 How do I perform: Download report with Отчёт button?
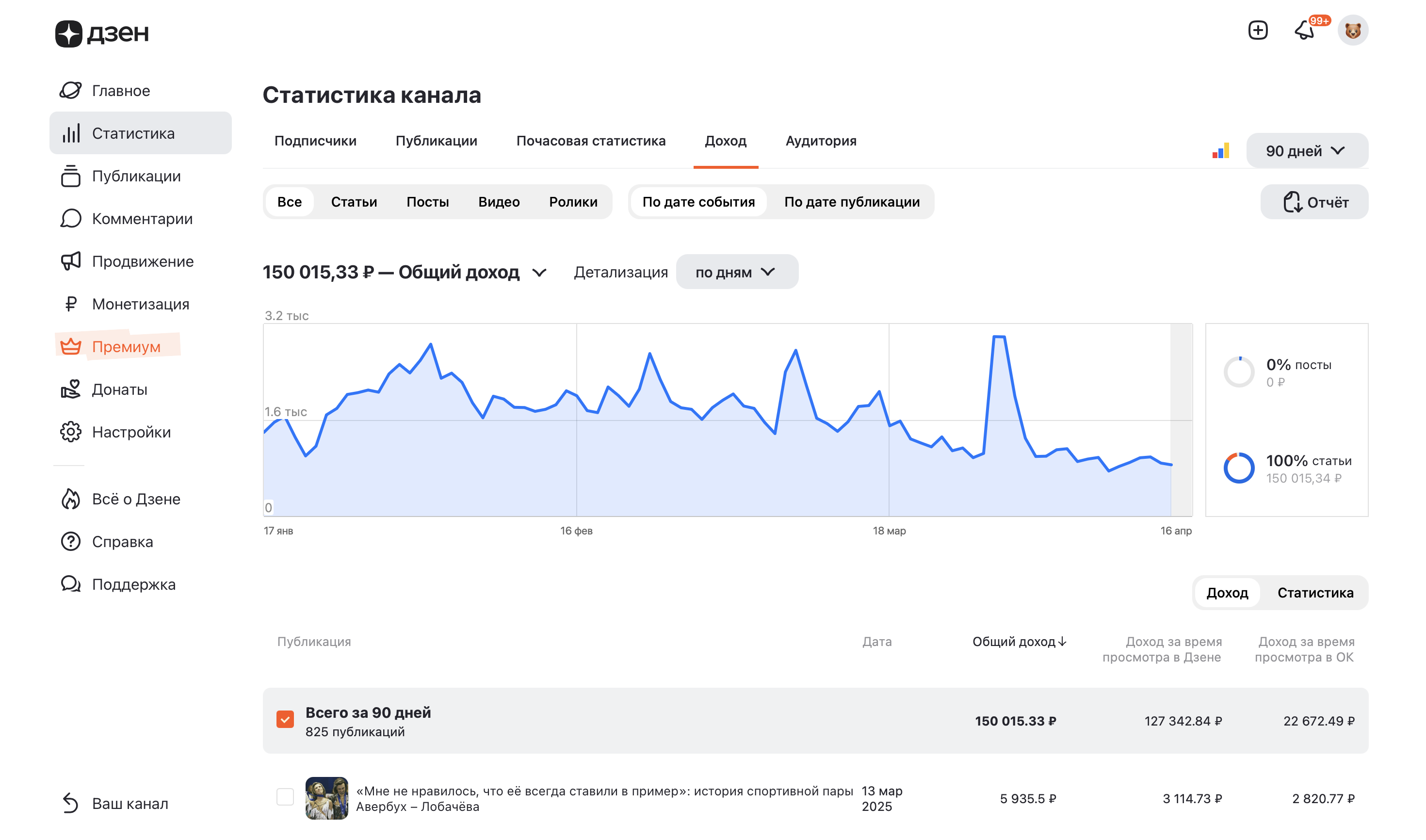[1314, 202]
